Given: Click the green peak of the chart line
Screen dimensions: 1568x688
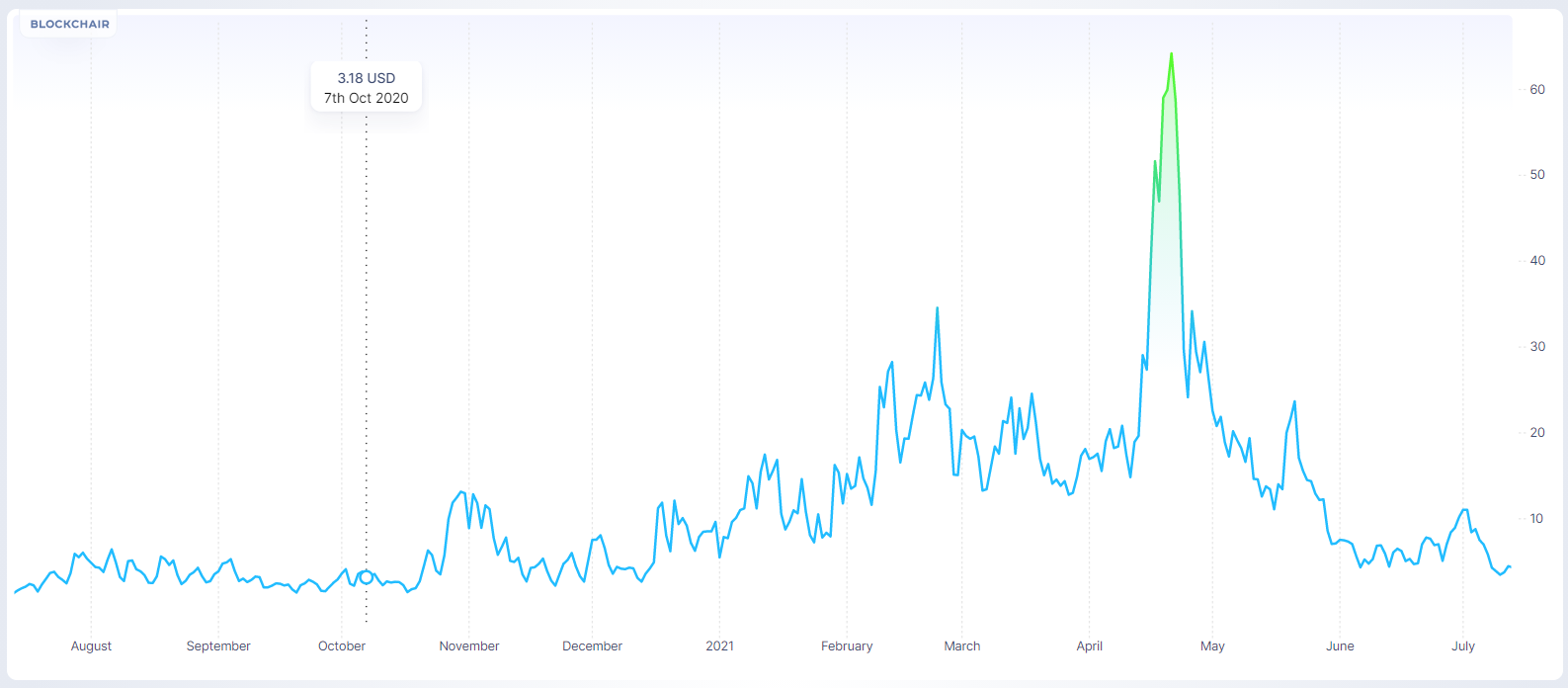Looking at the screenshot, I should coord(1171,55).
